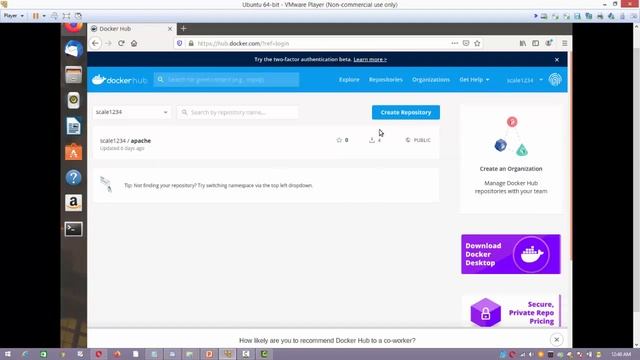
Task: Launch Rhythmbox from the Ubuntu dock
Action: click(x=73, y=100)
